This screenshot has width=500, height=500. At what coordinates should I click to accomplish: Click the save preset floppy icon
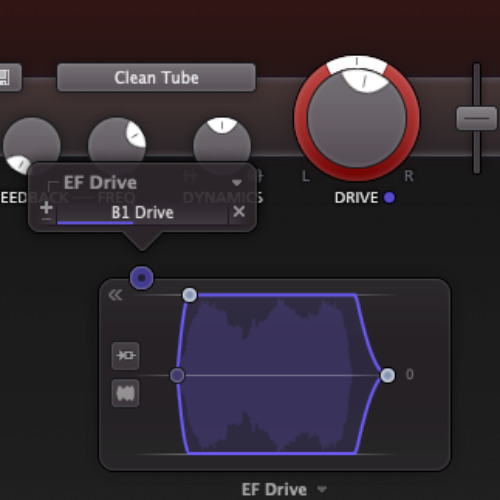(5, 77)
